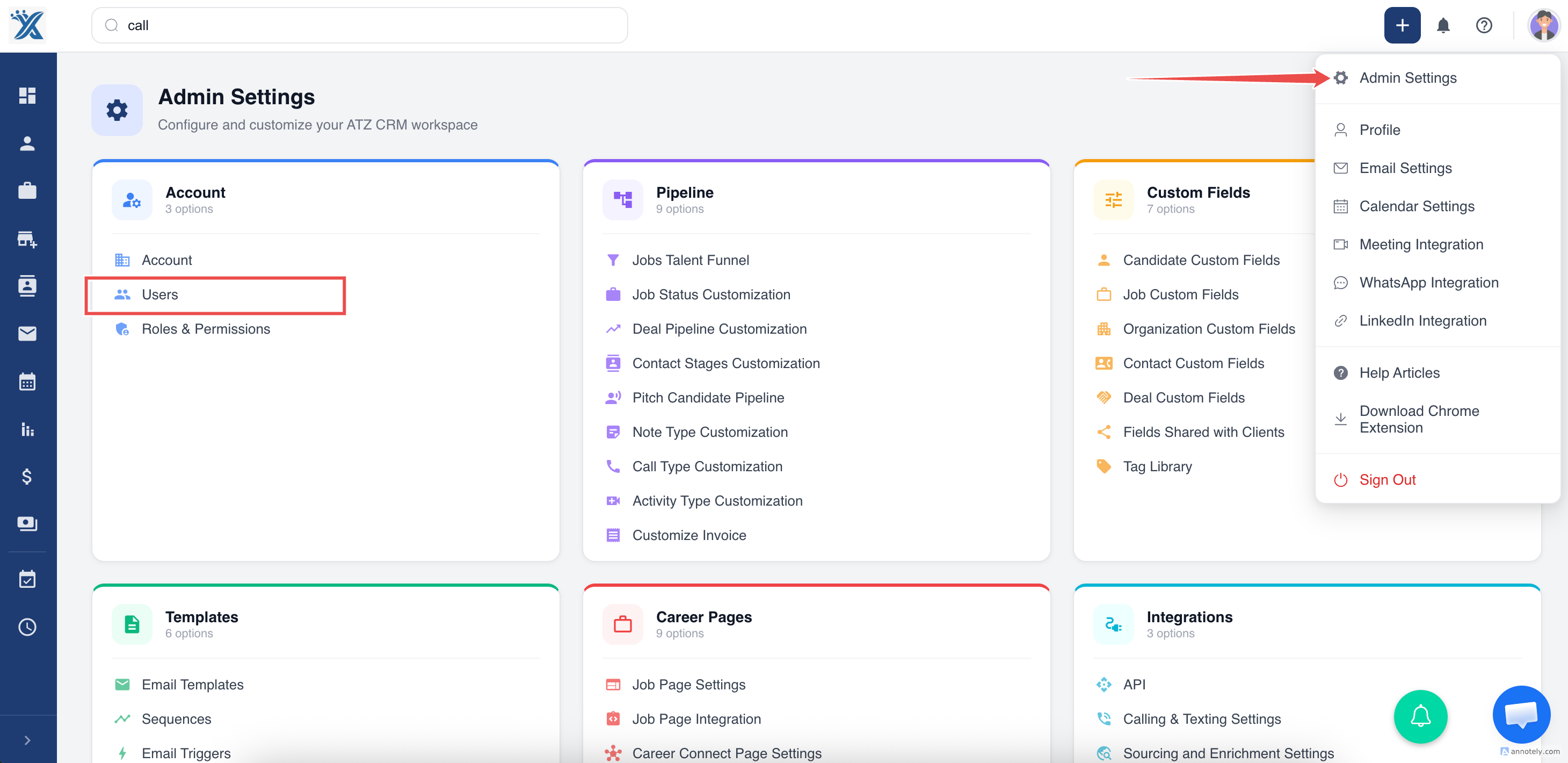Open API under Integrations

click(1134, 685)
